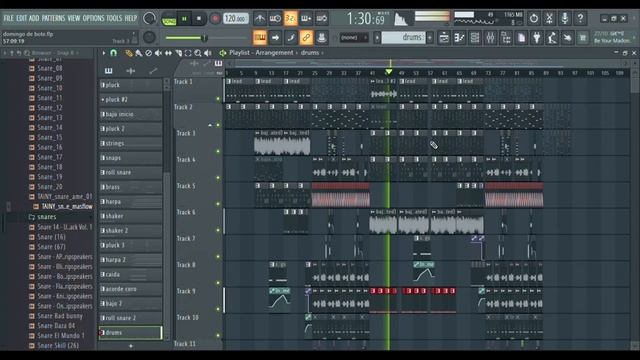Toggle loop recording icon
Viewport: 640px width, 360px height.
click(322, 18)
